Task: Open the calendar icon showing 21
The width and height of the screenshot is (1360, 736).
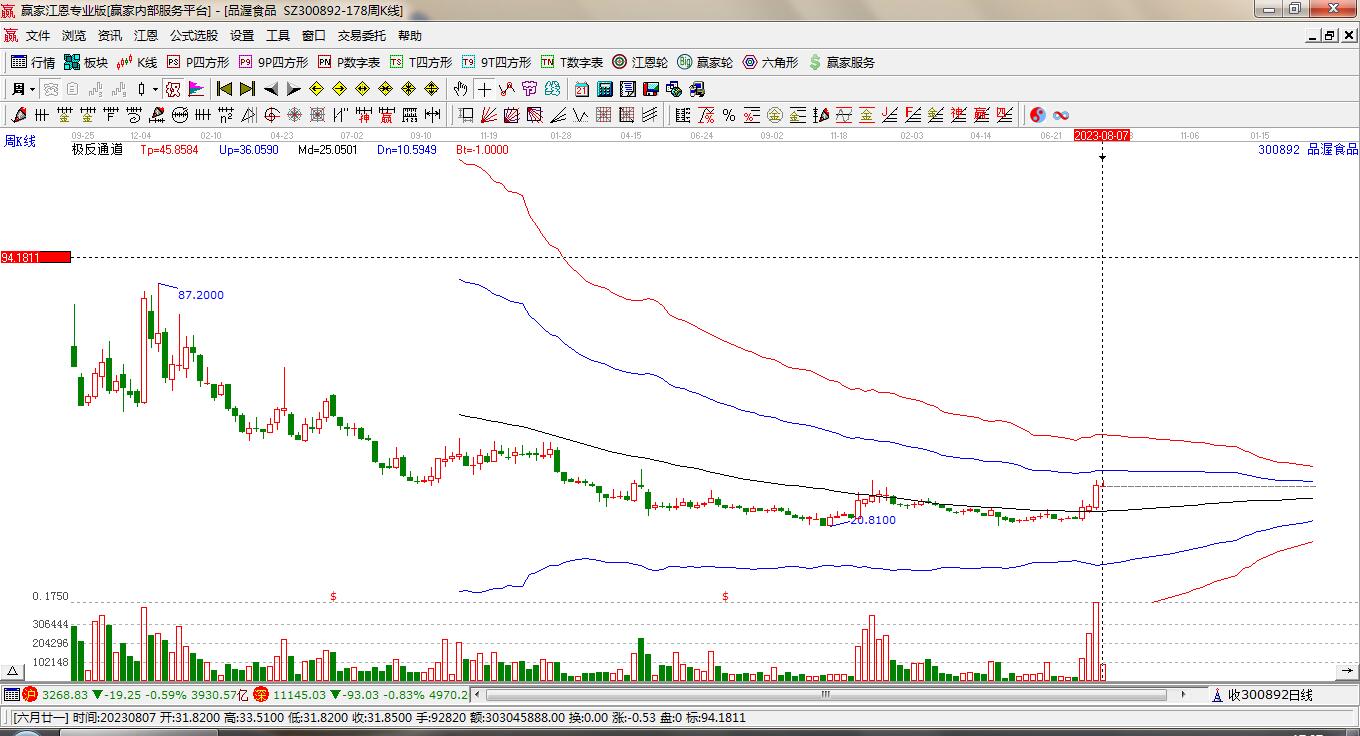Action: click(582, 89)
